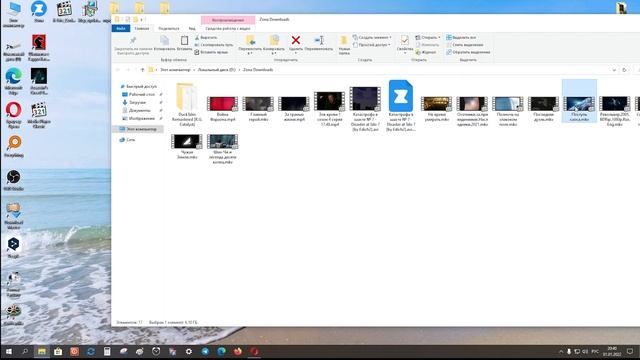Click the Copy to folder icon
640x360 pixels.
[274, 40]
